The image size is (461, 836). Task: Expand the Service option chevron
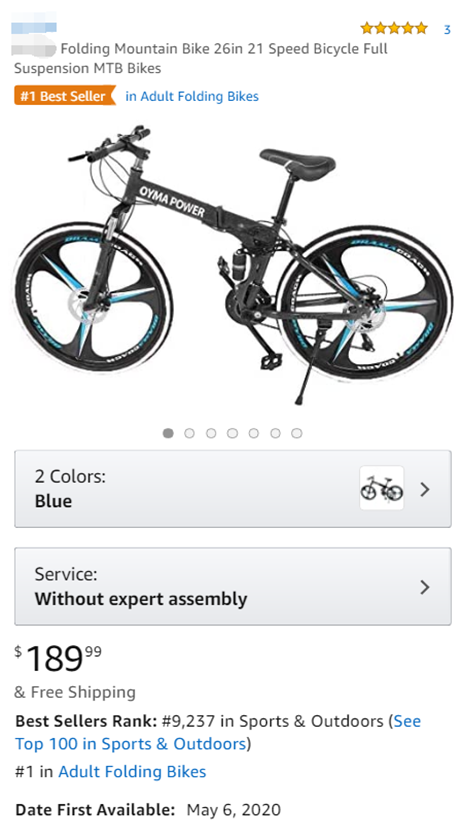pyautogui.click(x=425, y=587)
